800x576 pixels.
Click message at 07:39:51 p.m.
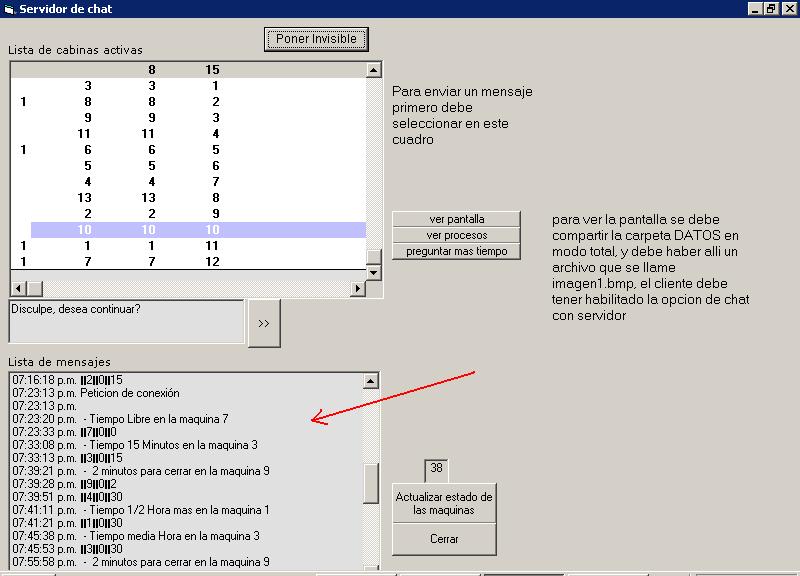click(x=67, y=497)
